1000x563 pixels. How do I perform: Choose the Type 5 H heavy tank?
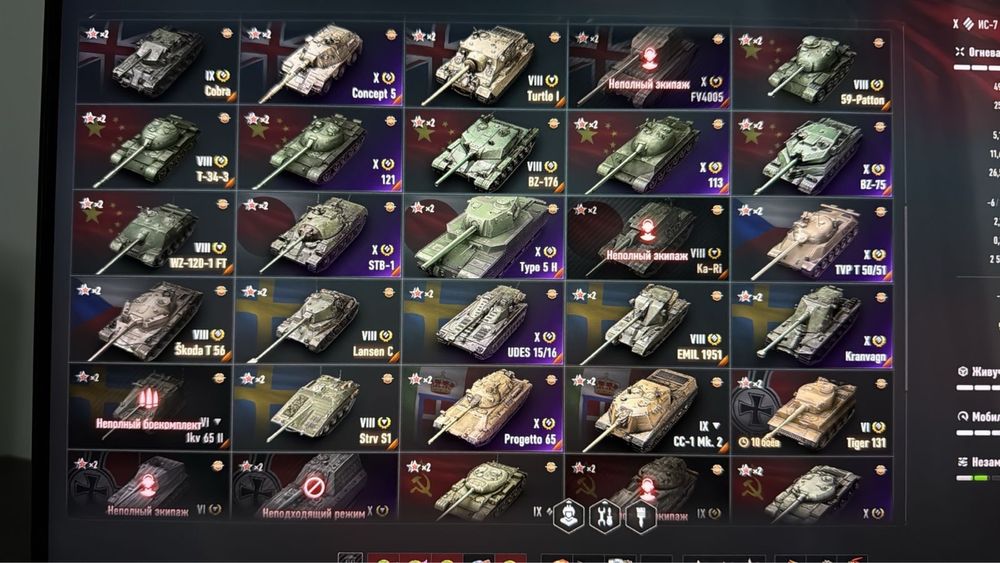coord(483,236)
